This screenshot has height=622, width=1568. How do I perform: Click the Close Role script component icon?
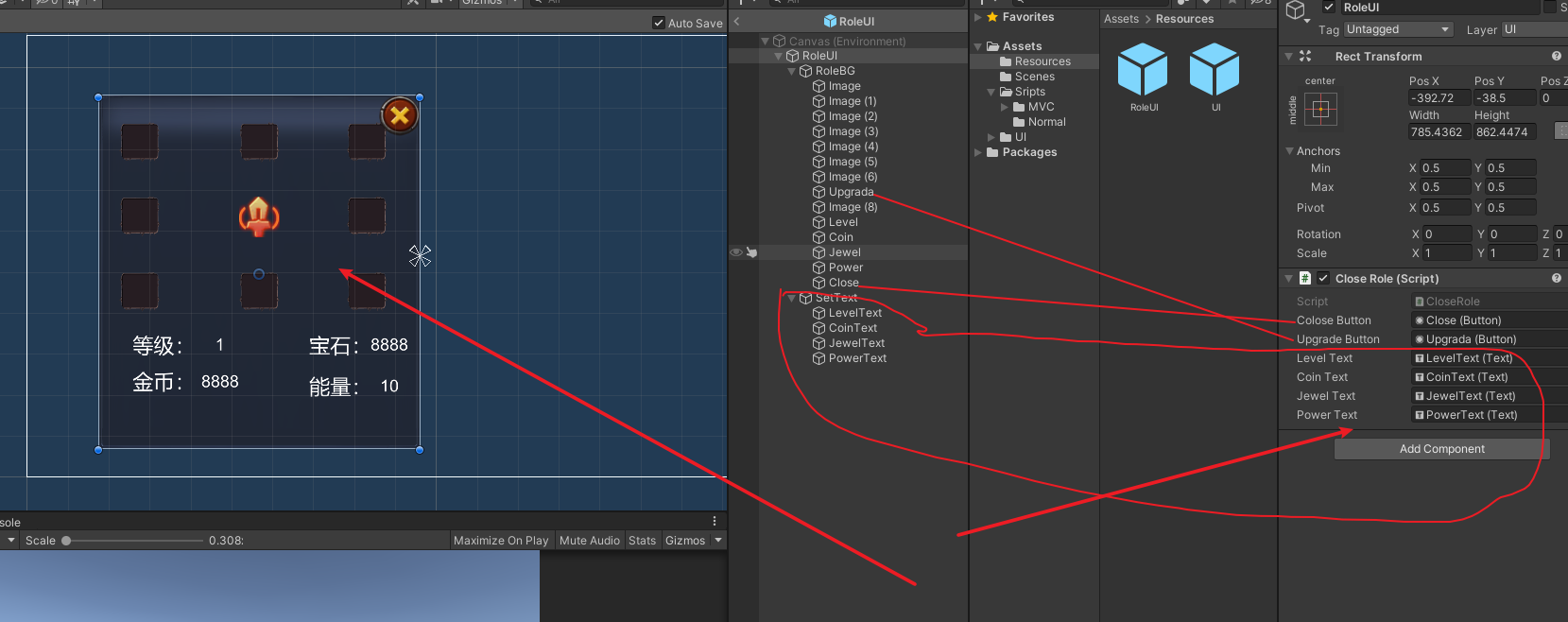(x=1305, y=279)
